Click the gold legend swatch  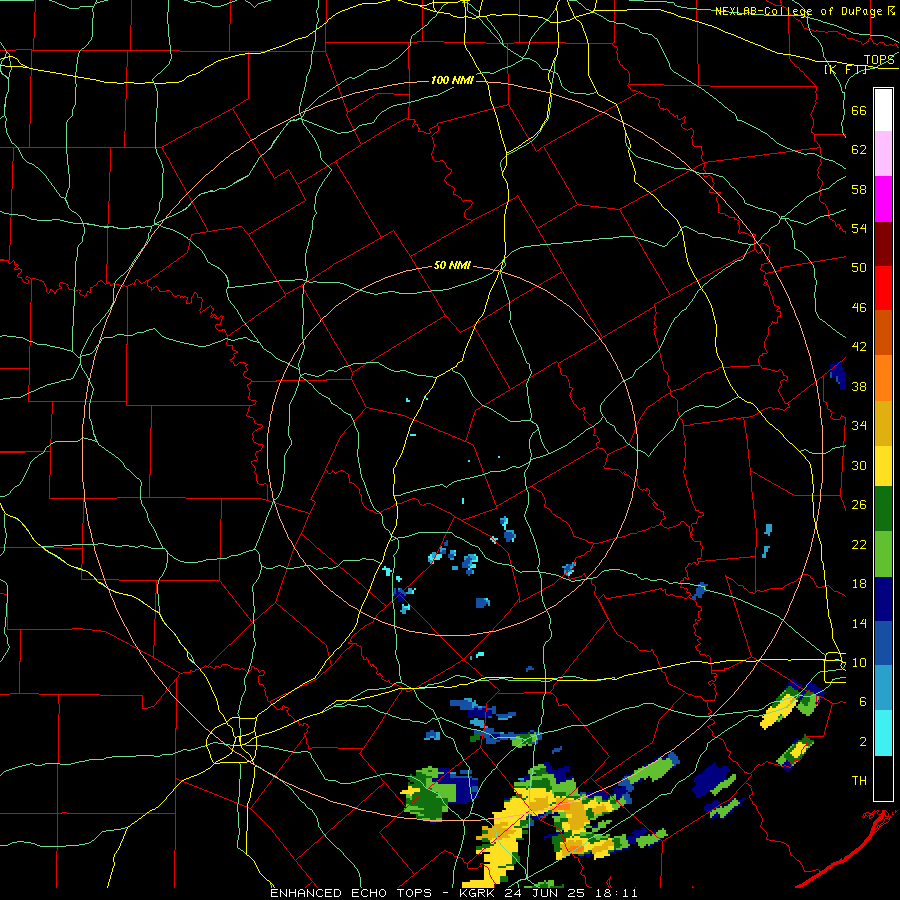click(883, 423)
